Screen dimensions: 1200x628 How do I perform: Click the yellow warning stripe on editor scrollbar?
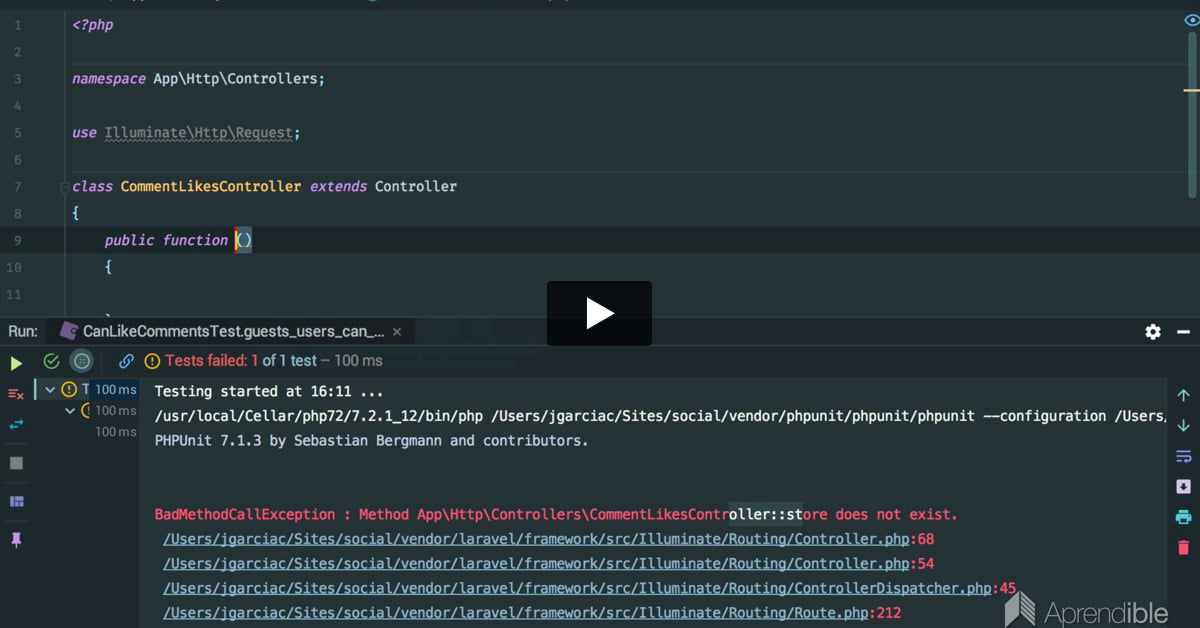click(1191, 90)
